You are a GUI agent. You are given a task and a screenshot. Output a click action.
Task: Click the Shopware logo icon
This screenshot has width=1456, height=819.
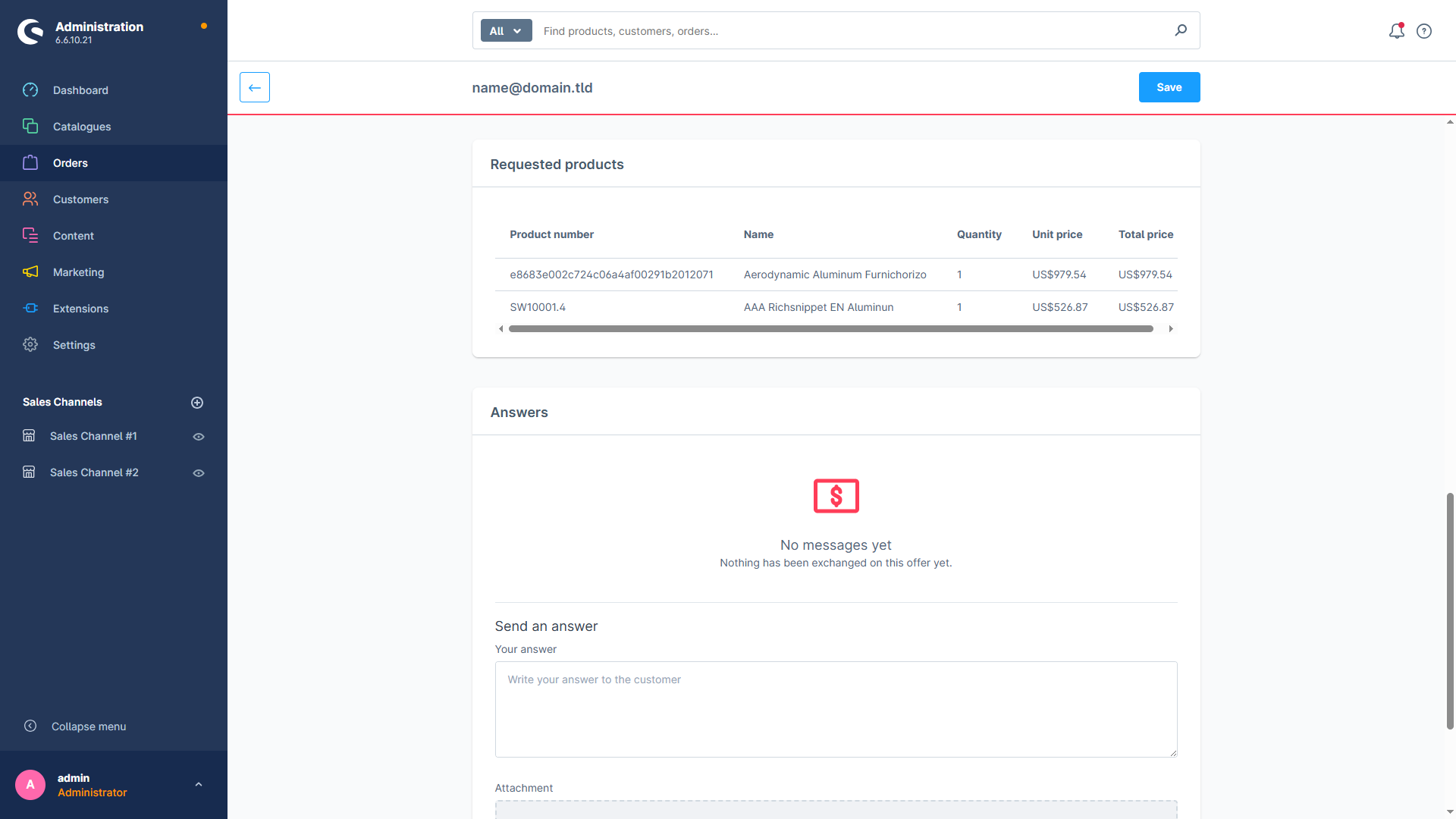click(x=30, y=32)
